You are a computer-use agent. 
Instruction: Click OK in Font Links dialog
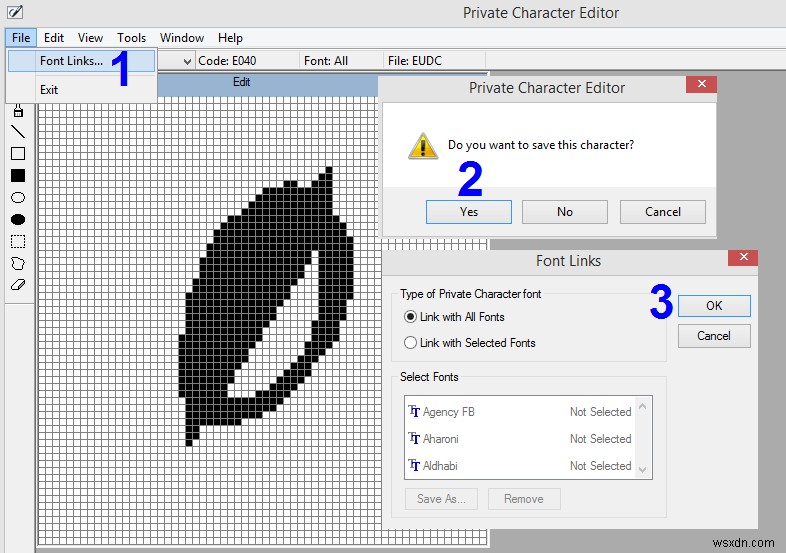pyautogui.click(x=714, y=306)
